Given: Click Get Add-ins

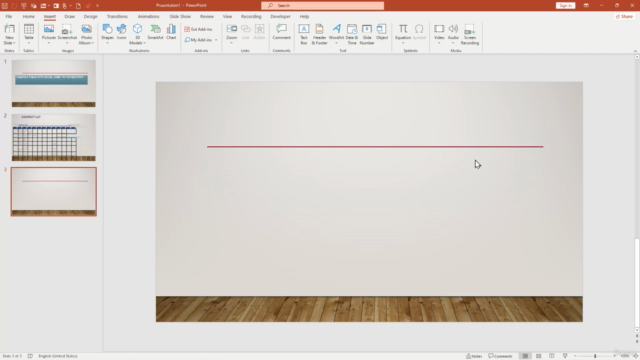Looking at the screenshot, I should tap(198, 29).
